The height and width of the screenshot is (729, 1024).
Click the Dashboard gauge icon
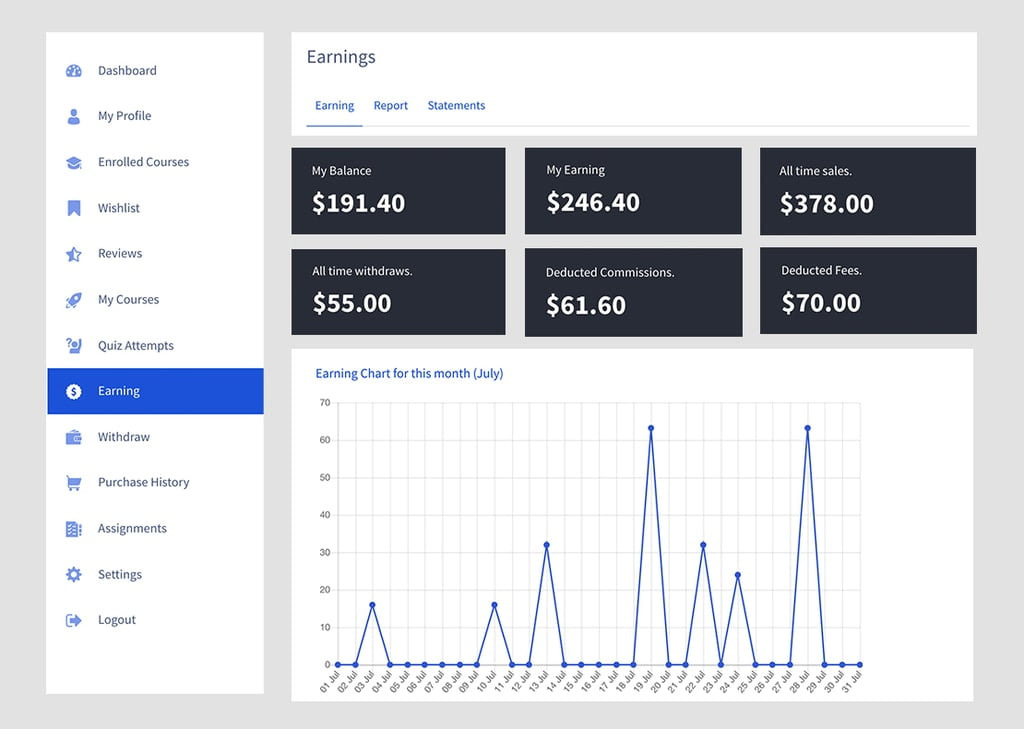click(x=73, y=71)
